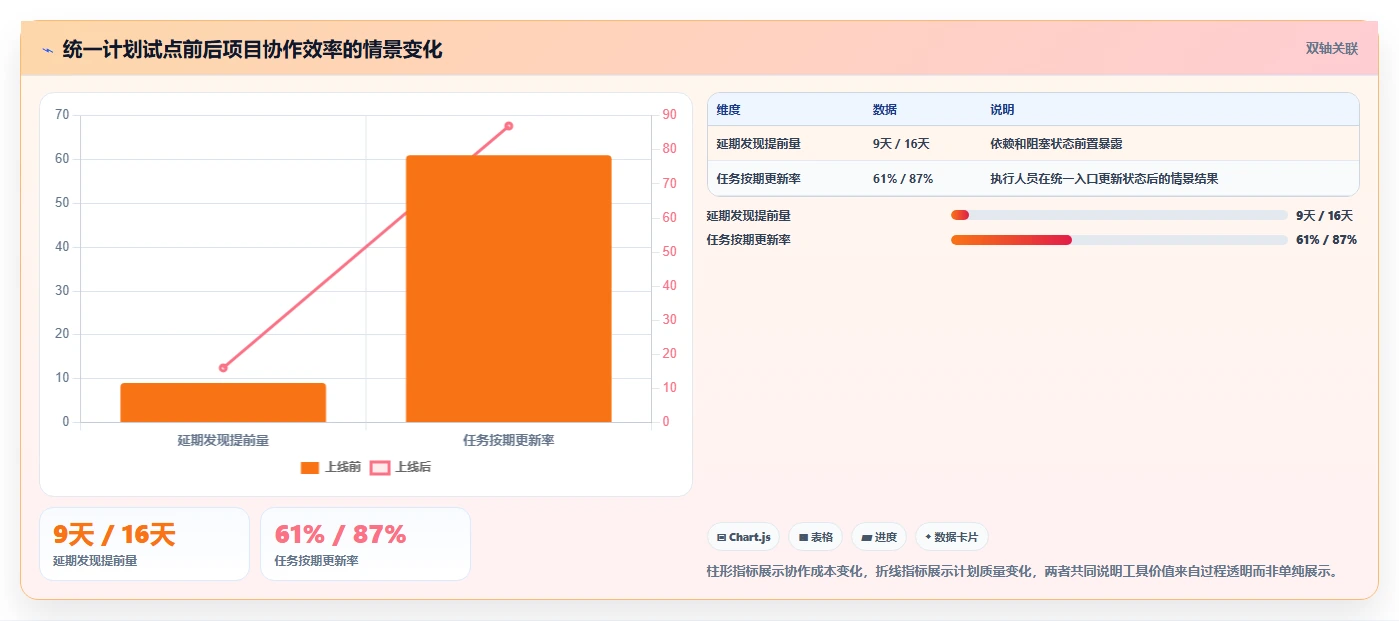Click the 双轴关联 label in header

(x=1331, y=48)
